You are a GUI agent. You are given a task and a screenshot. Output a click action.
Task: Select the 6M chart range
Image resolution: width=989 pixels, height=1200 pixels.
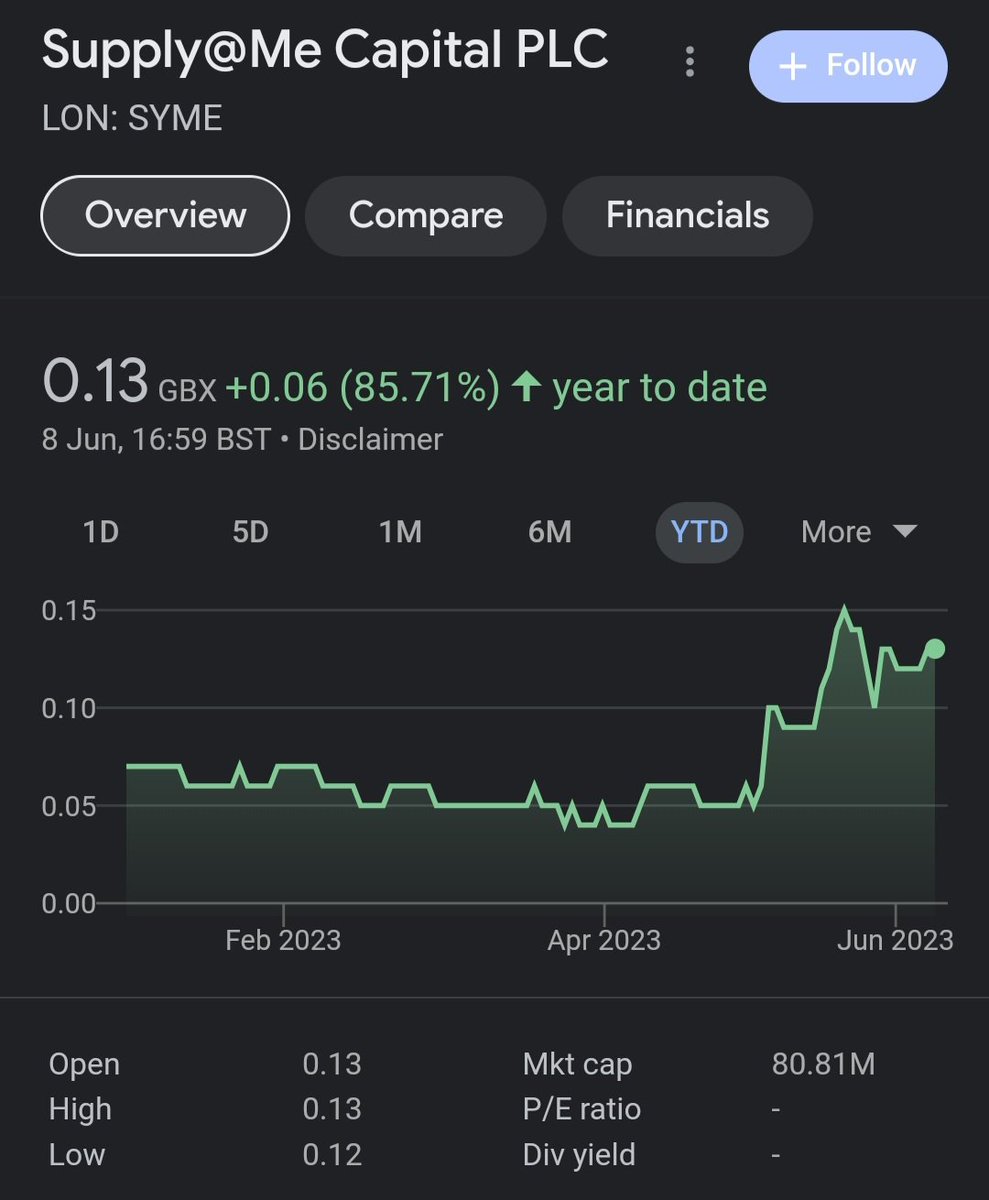(x=550, y=532)
